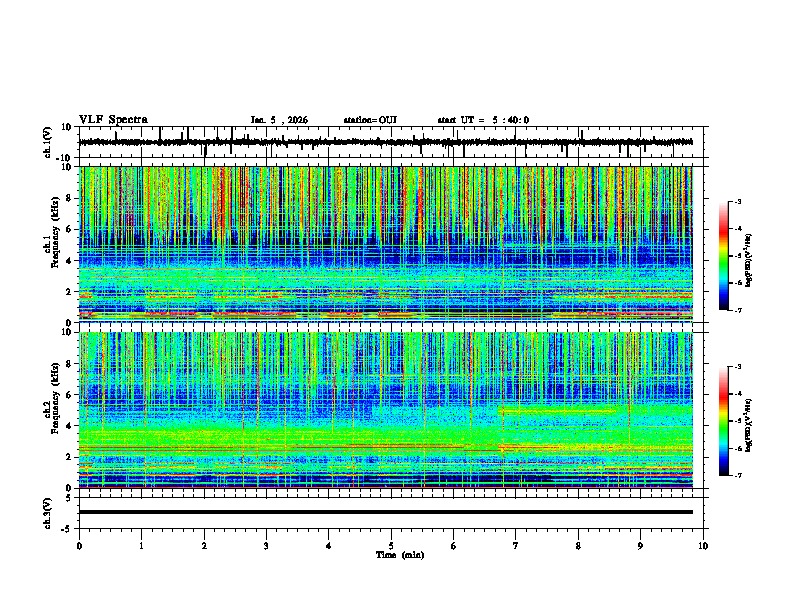Click the ch.2 color scale bar

723,421
